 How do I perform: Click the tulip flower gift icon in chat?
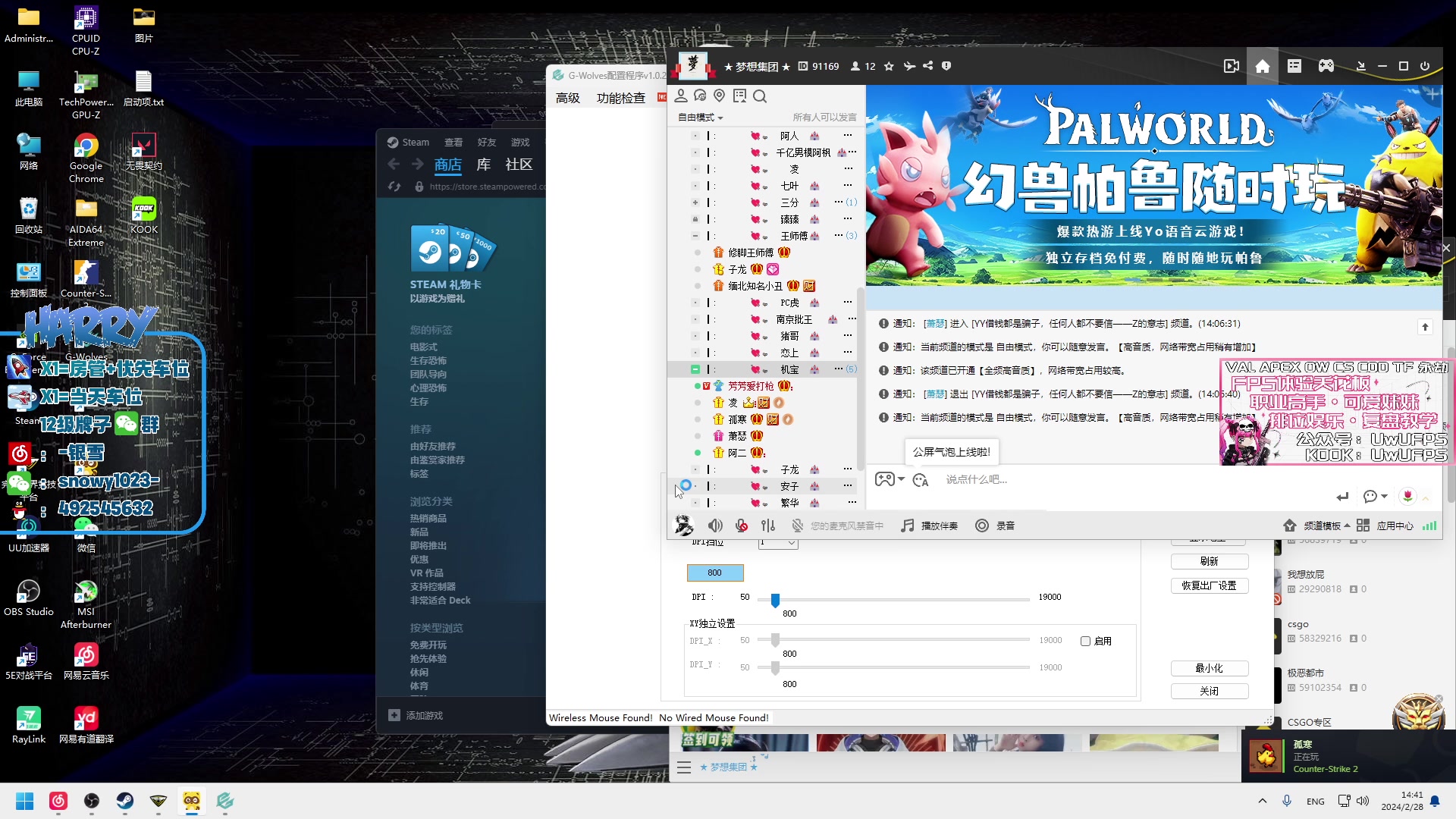coord(1407,496)
